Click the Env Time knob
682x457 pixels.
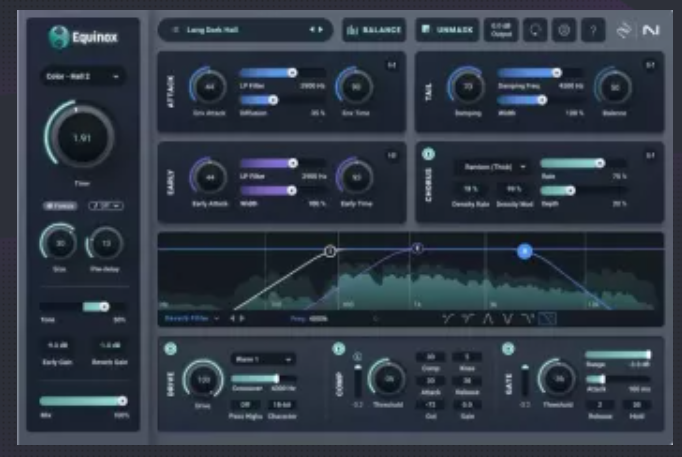point(356,87)
